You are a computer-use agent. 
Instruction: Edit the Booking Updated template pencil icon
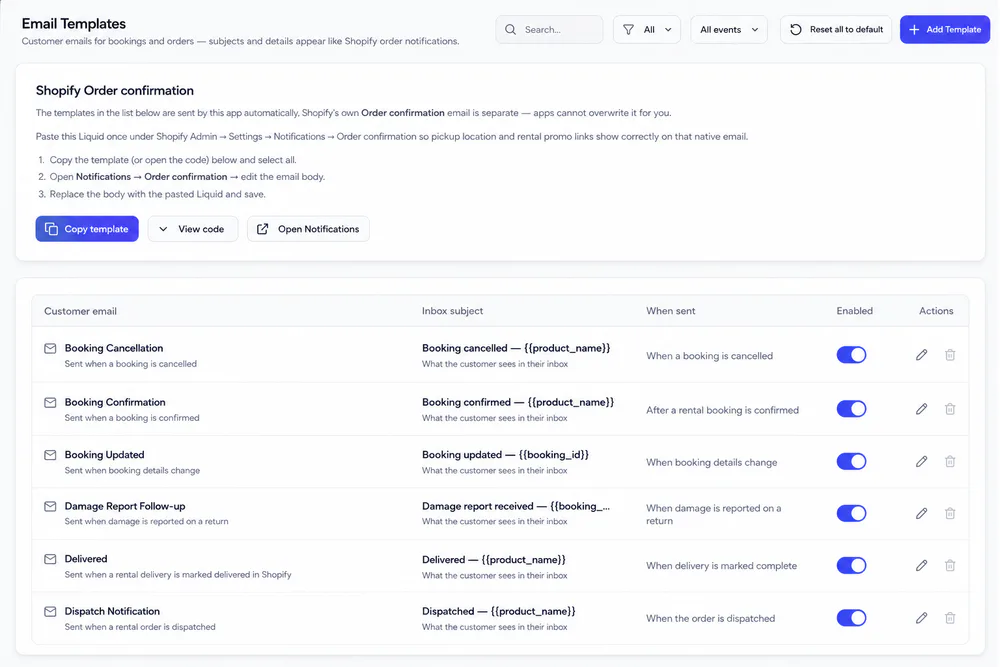point(921,461)
